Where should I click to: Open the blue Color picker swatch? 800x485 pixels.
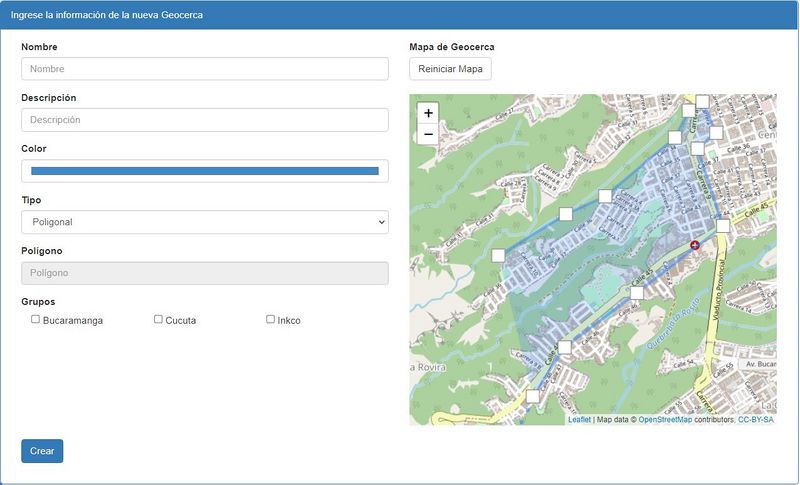coord(205,171)
